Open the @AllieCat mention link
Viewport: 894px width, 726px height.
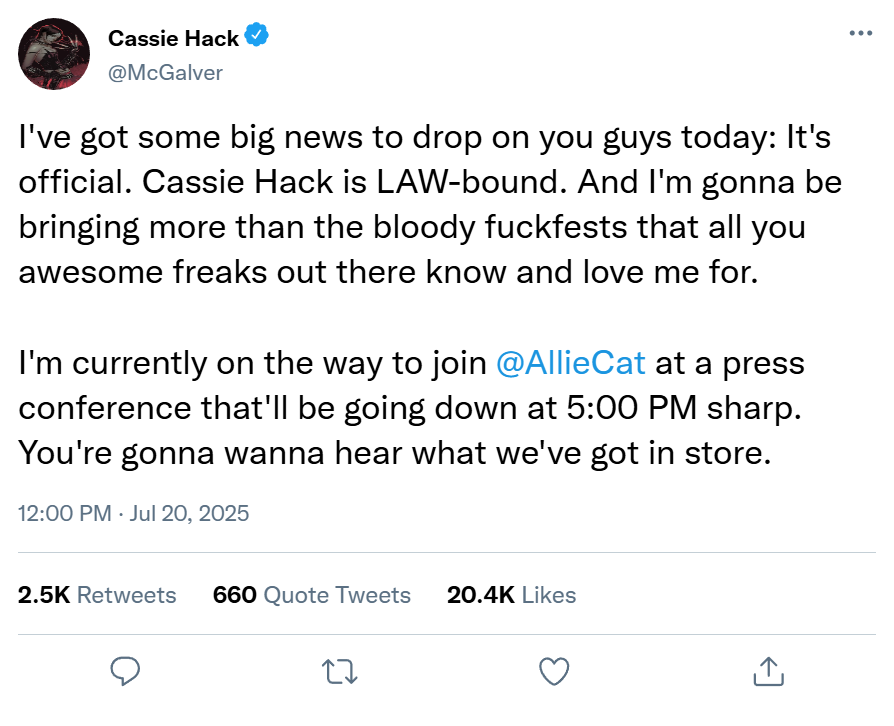click(x=571, y=363)
